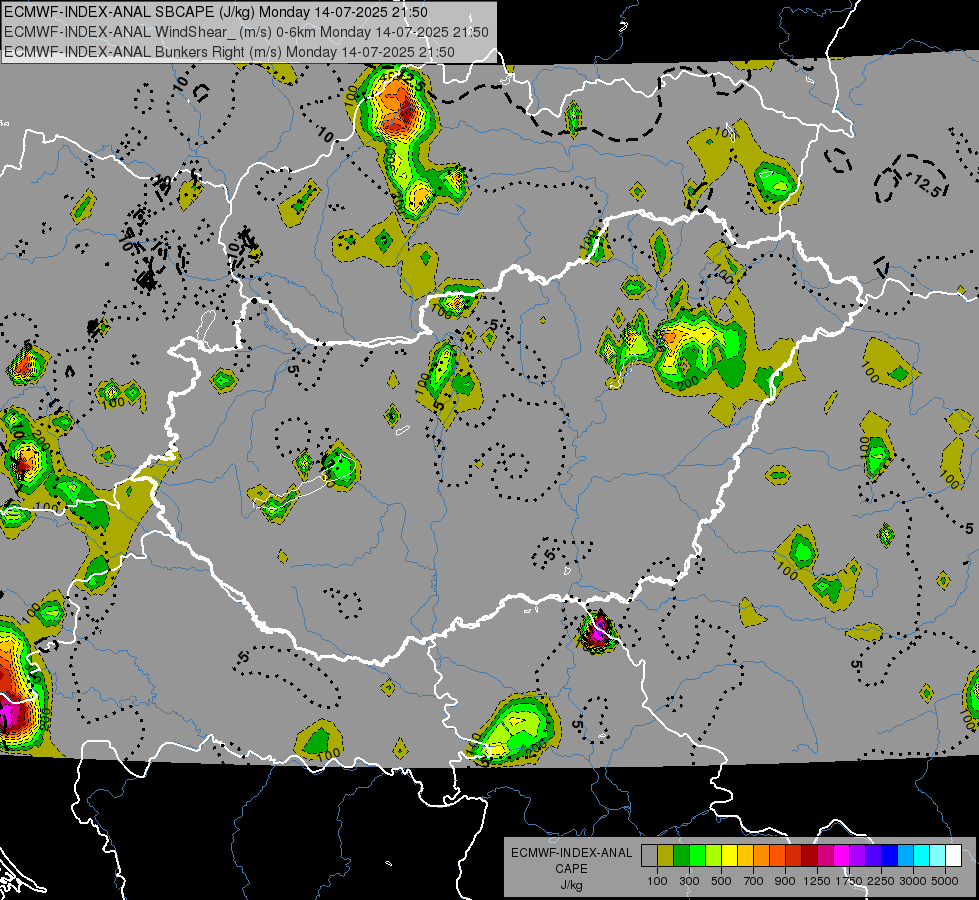Click legend scale value 500
Viewport: 979px width, 900px height.
pos(721,881)
